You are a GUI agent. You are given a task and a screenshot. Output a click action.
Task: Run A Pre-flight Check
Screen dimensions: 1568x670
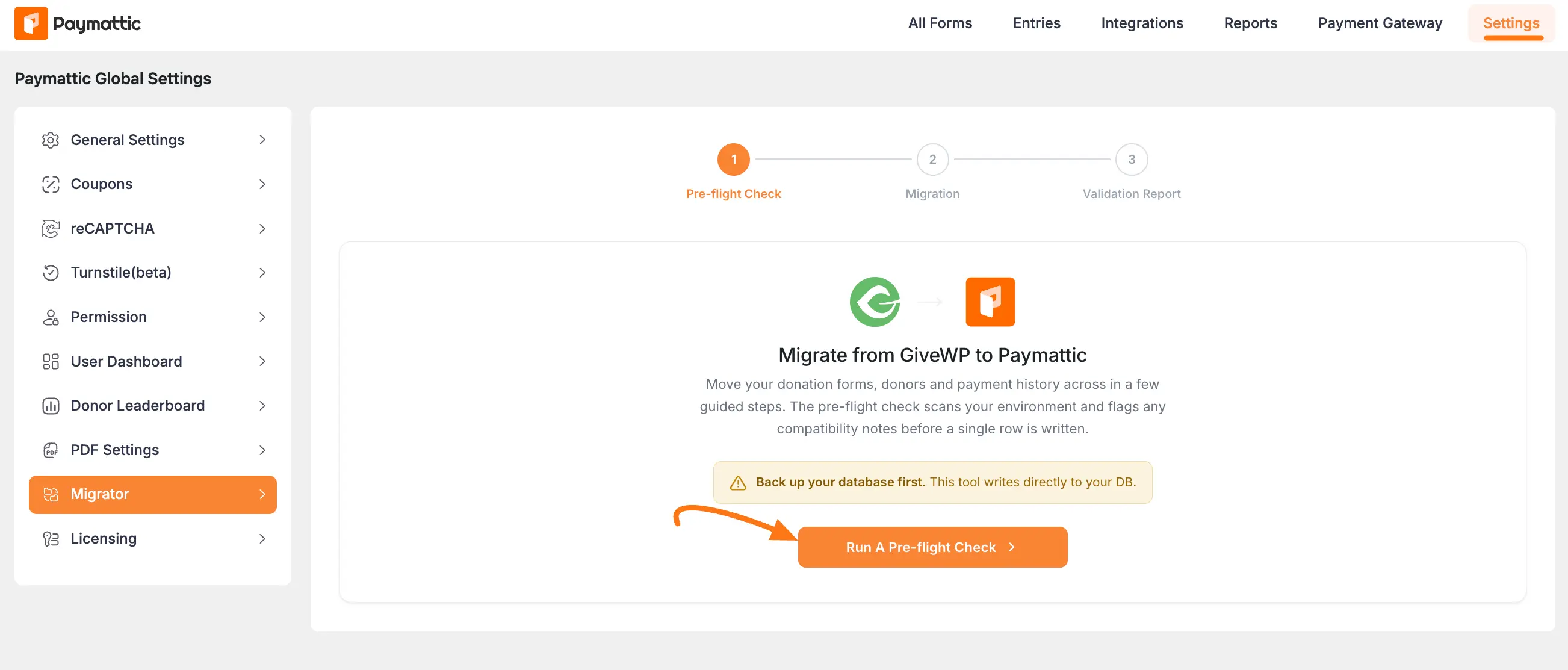(932, 547)
